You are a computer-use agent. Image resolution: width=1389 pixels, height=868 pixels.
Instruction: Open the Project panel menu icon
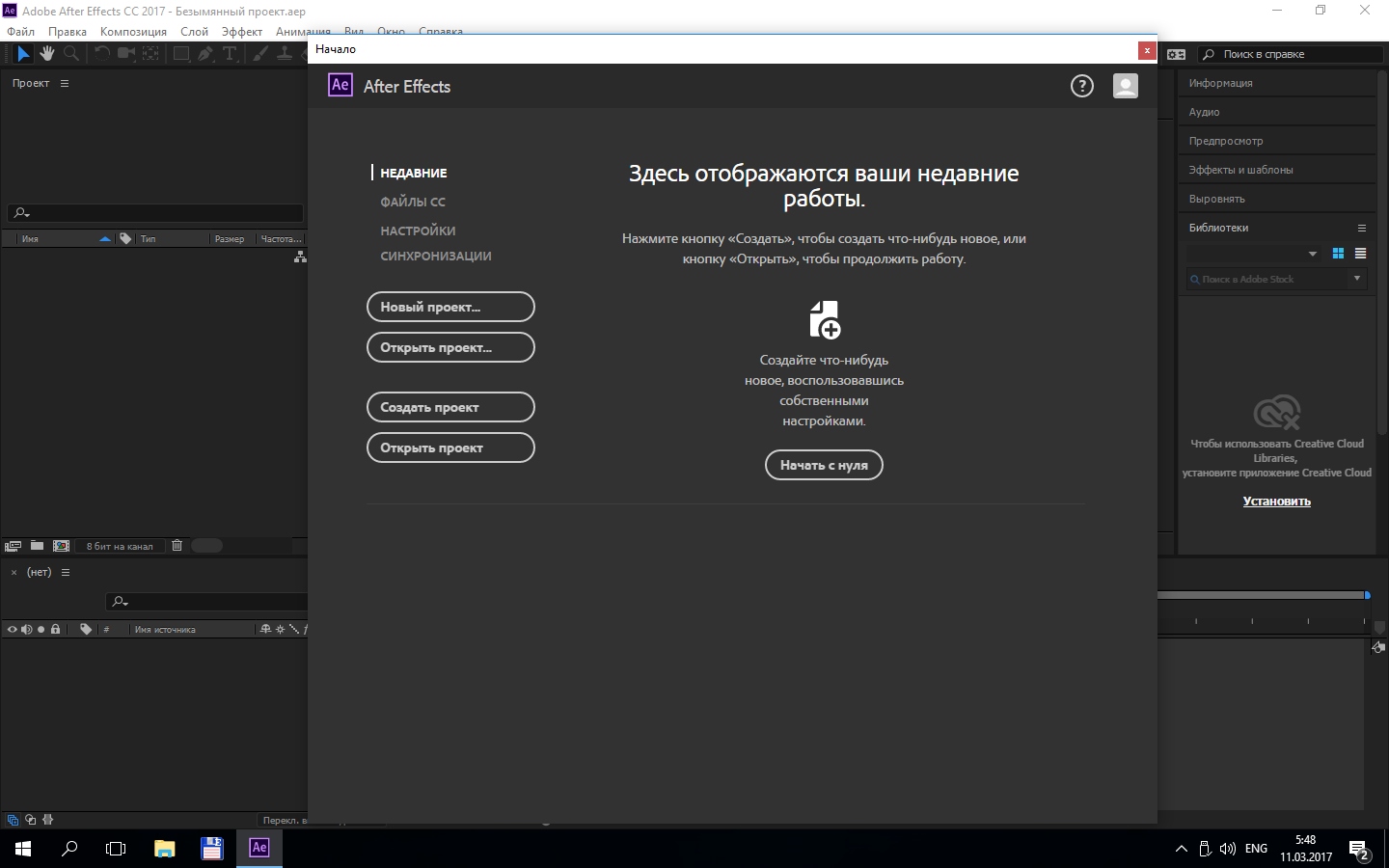[x=65, y=84]
